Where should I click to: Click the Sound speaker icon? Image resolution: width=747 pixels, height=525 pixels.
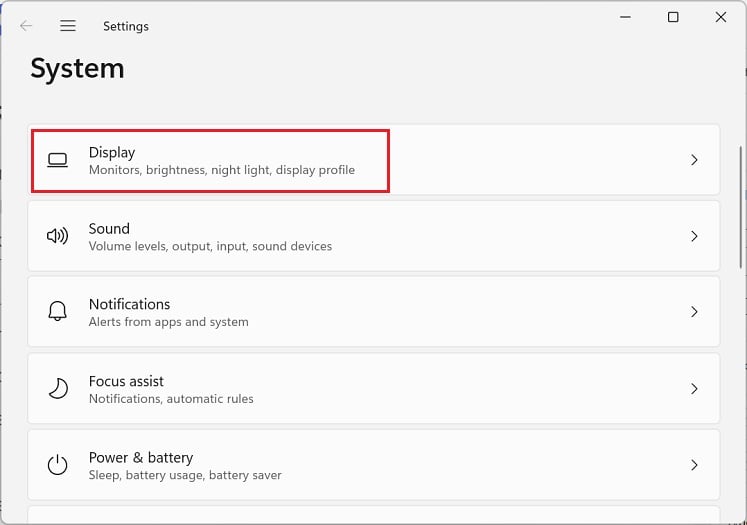[x=57, y=236]
